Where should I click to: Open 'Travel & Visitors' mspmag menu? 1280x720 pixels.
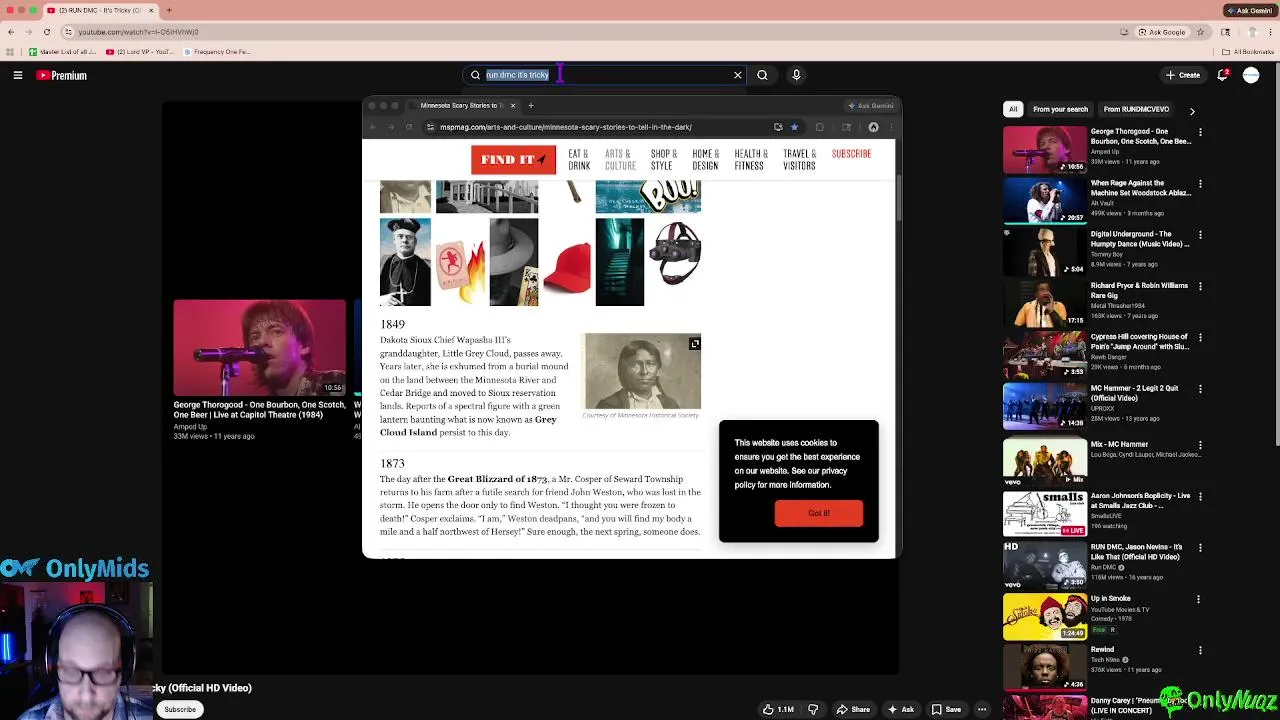click(800, 160)
